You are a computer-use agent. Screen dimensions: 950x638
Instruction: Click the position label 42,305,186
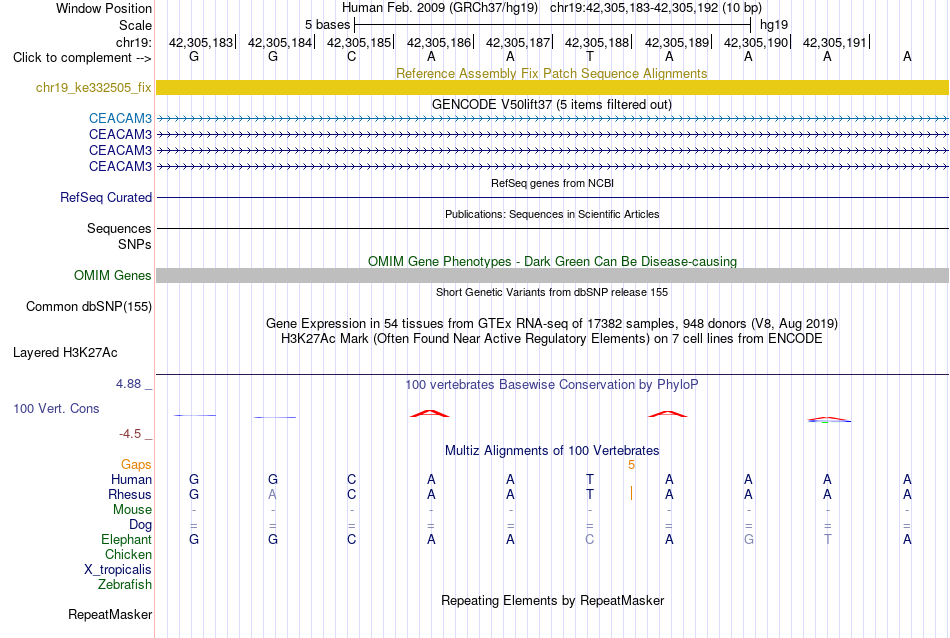(439, 42)
